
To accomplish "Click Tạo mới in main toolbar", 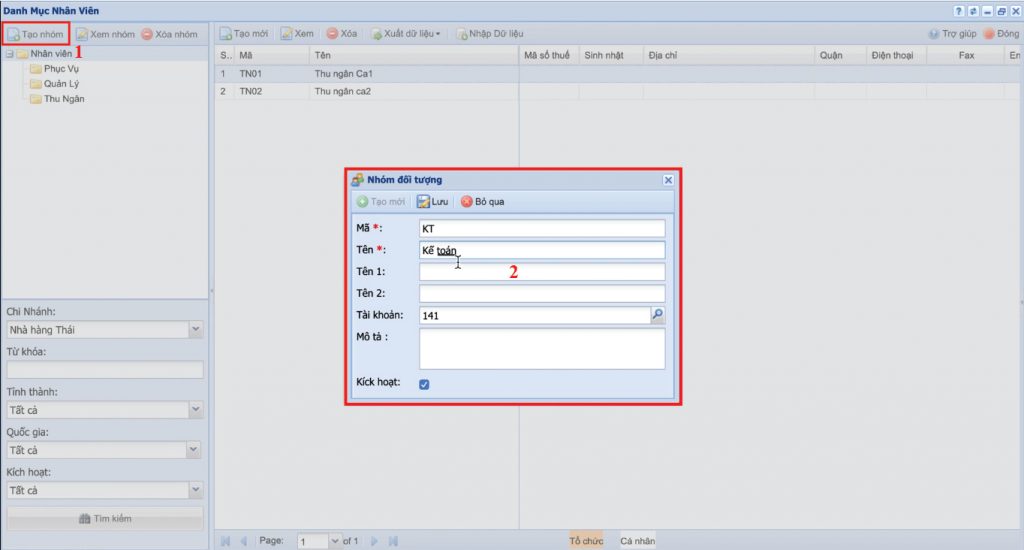I will (x=244, y=33).
